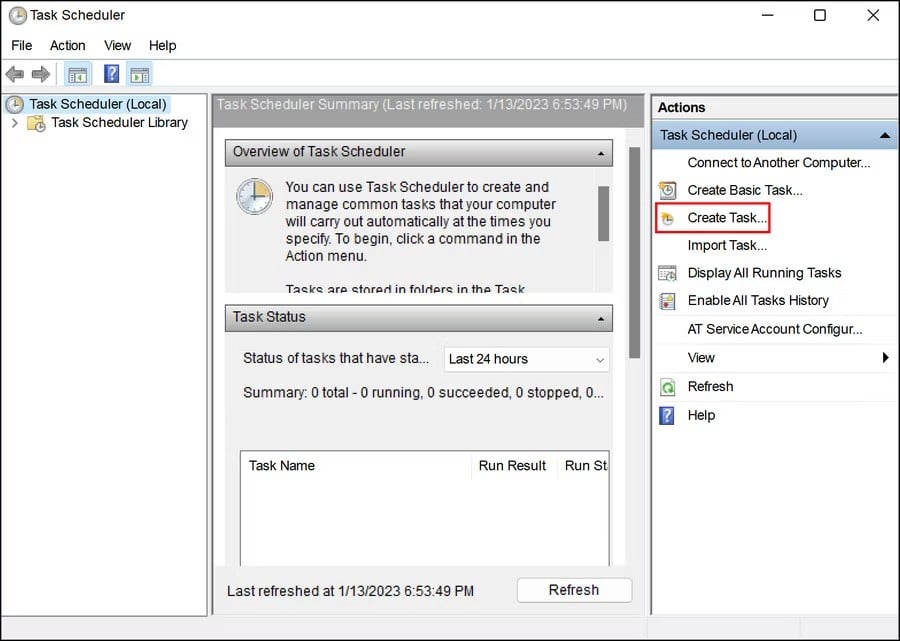This screenshot has height=641, width=900.
Task: Open the Last 24 hours dropdown
Action: pyautogui.click(x=527, y=359)
